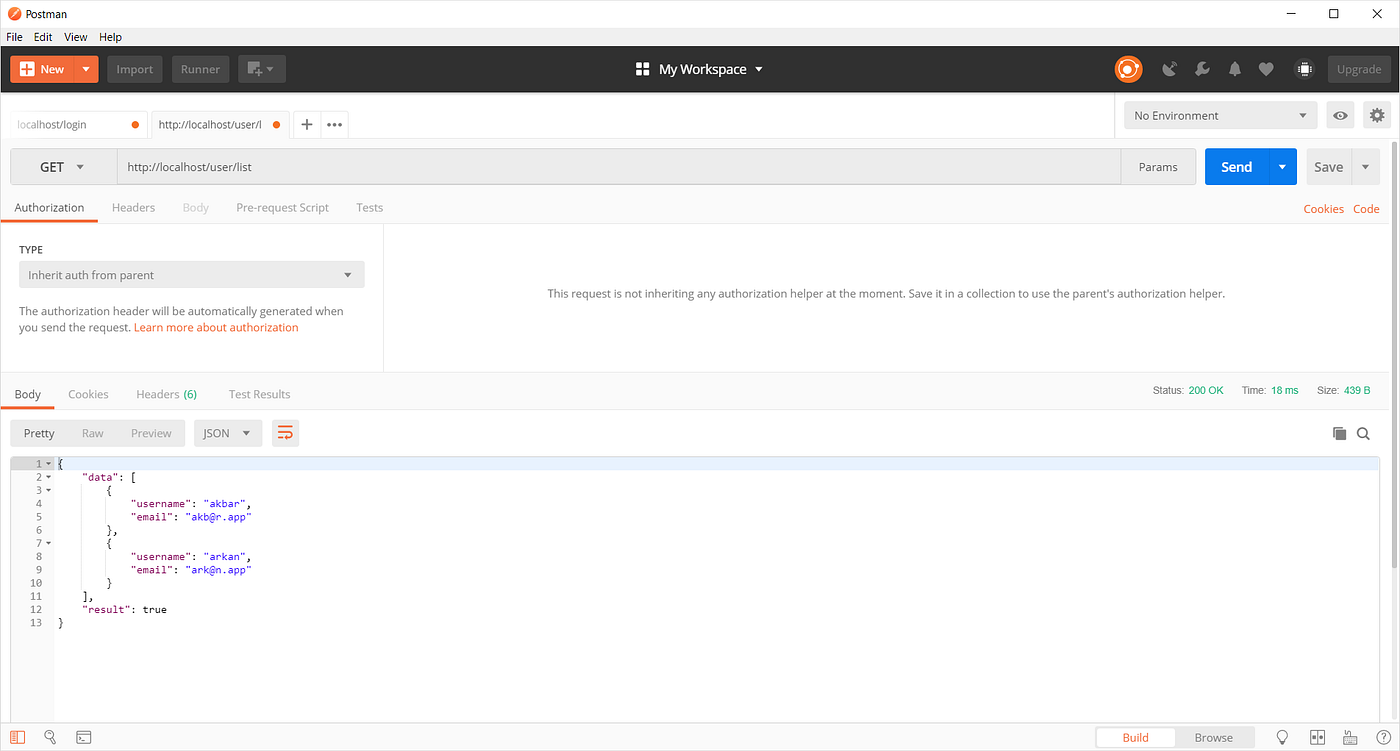Screen dimensions: 1400x751
Task: Toggle wrap lines in the response viewer
Action: pyautogui.click(x=285, y=432)
